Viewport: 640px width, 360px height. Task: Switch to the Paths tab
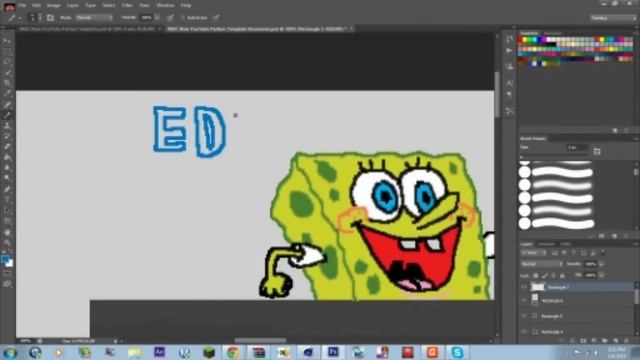565,244
